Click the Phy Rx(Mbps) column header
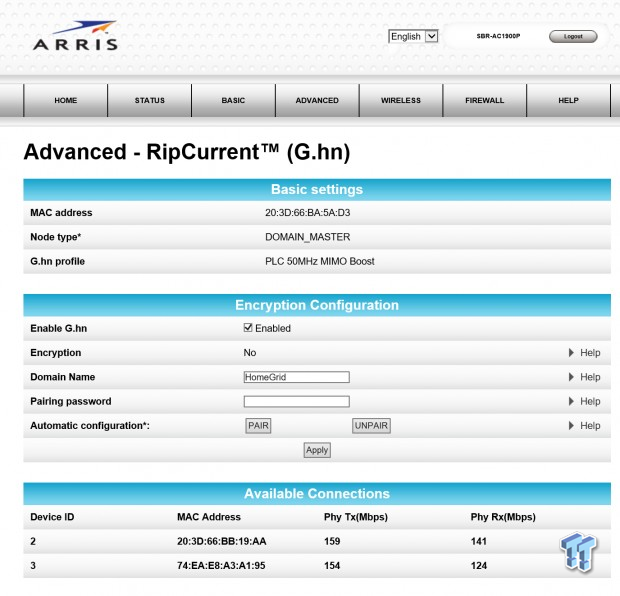The width and height of the screenshot is (620, 596). (503, 517)
